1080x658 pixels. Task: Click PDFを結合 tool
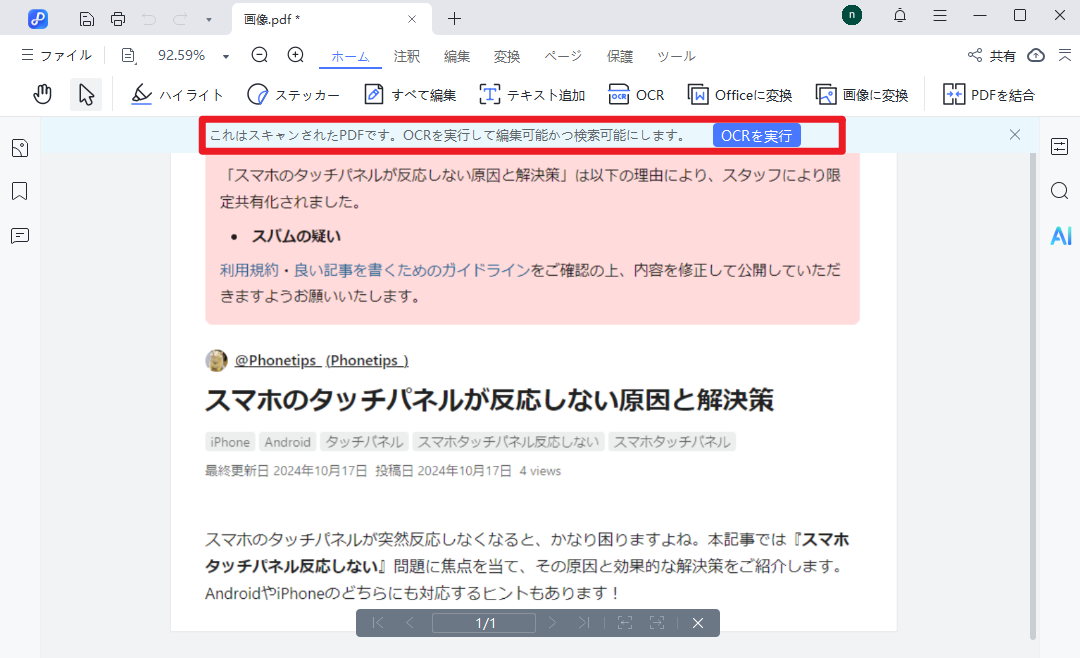click(989, 95)
